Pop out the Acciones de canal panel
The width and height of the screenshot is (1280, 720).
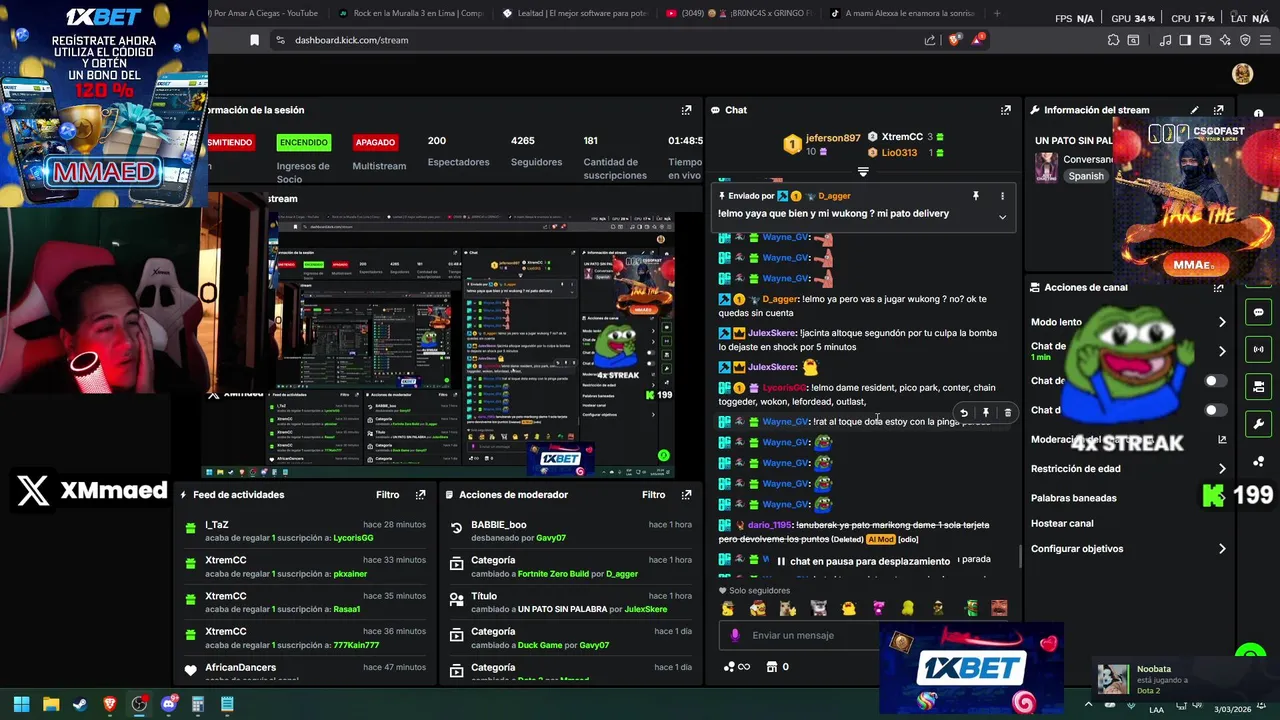[x=1218, y=287]
